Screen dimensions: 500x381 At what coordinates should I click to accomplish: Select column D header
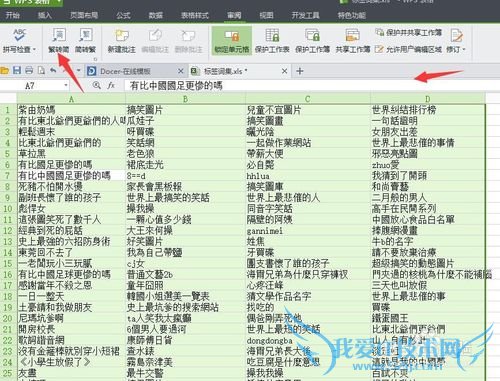pos(428,99)
